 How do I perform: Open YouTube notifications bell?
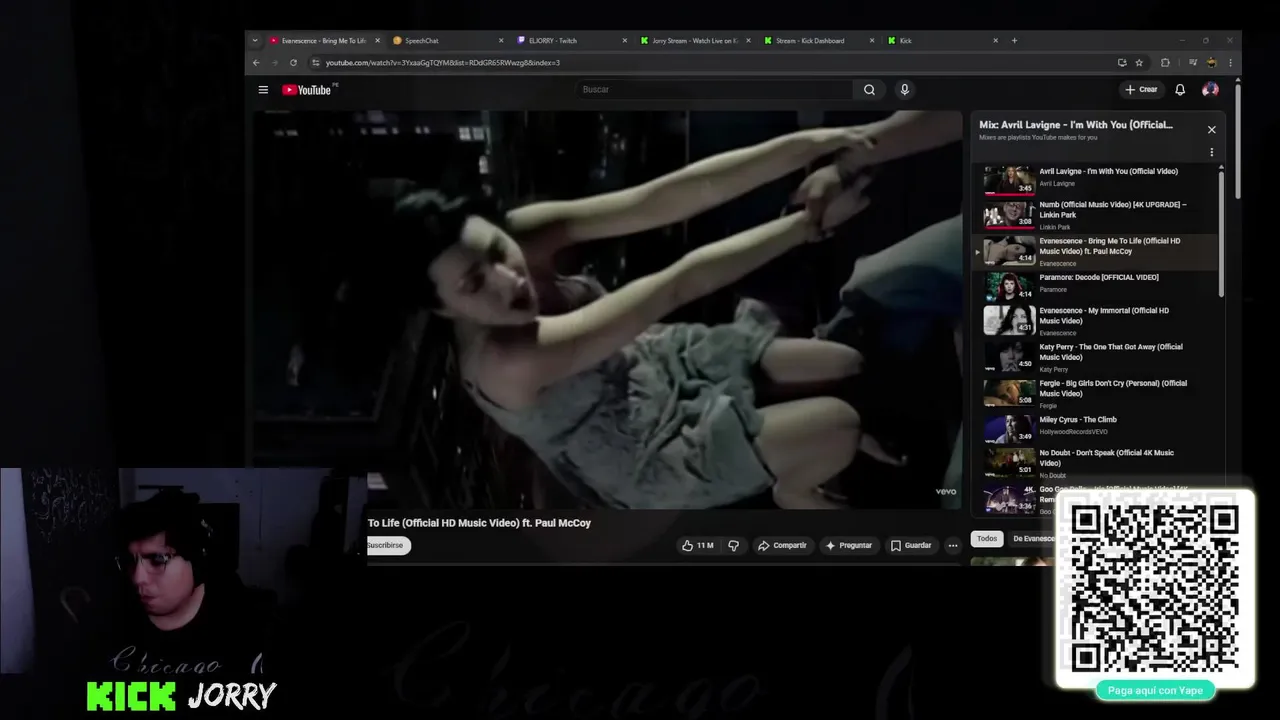[x=1180, y=90]
